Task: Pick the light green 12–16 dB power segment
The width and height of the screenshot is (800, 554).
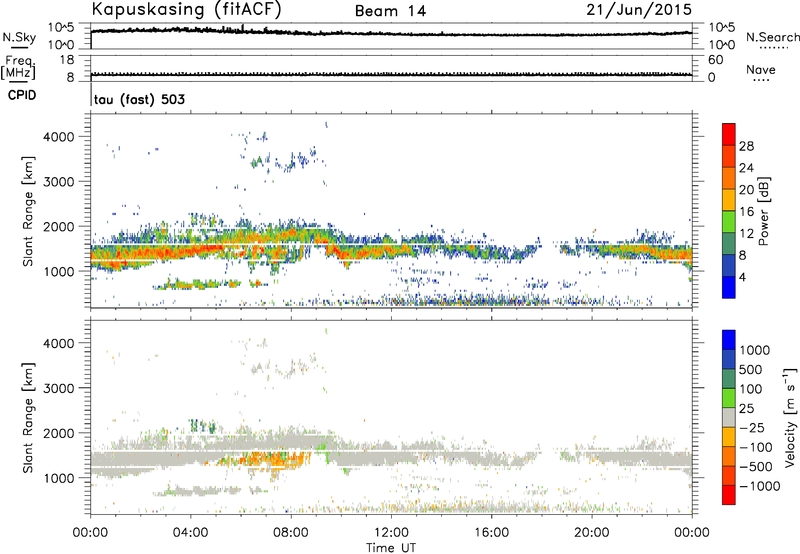Action: [x=729, y=221]
